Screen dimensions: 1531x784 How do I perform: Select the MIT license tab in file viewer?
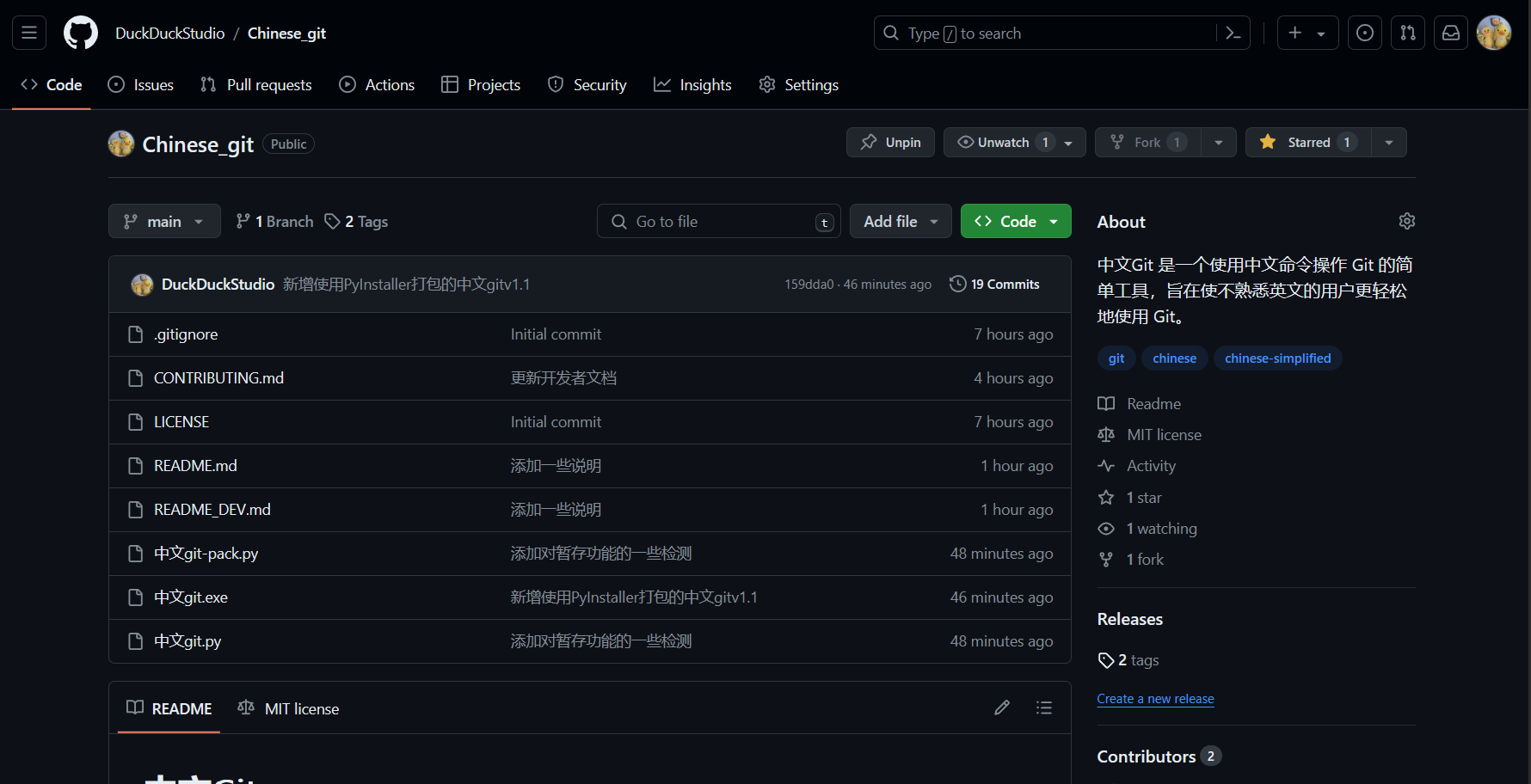(288, 708)
